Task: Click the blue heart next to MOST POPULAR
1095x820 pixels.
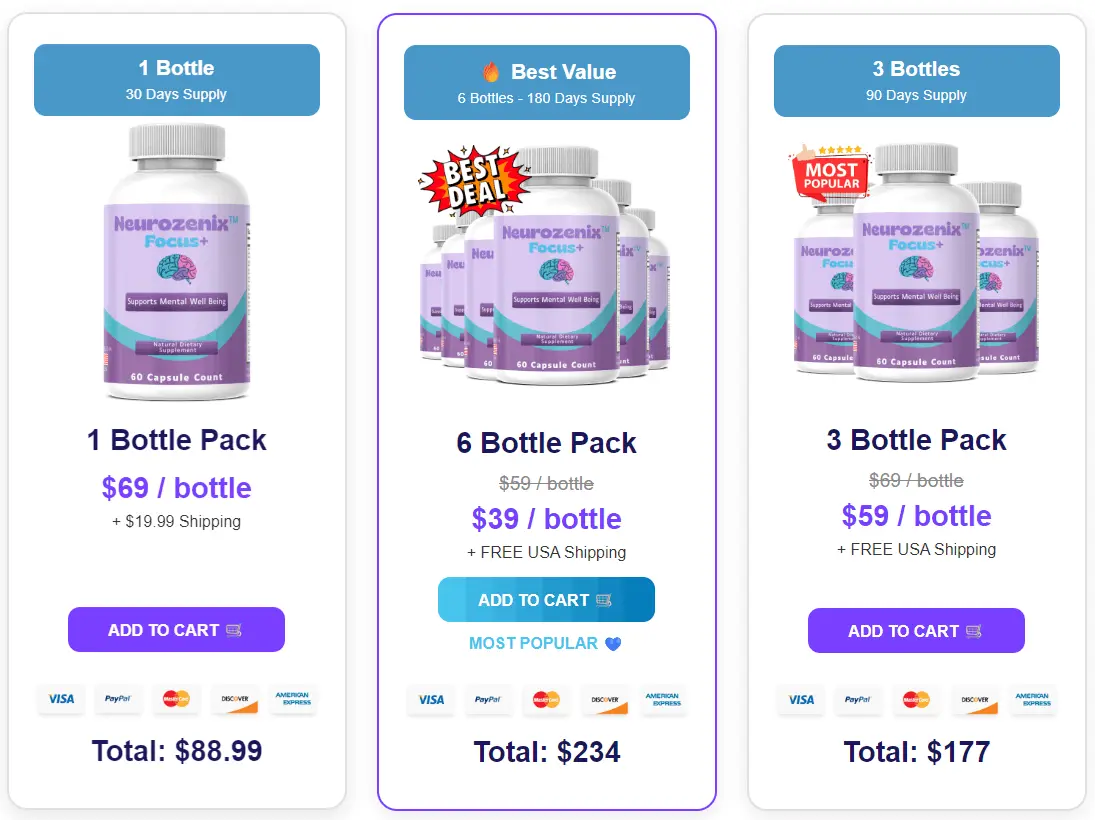Action: pos(614,644)
